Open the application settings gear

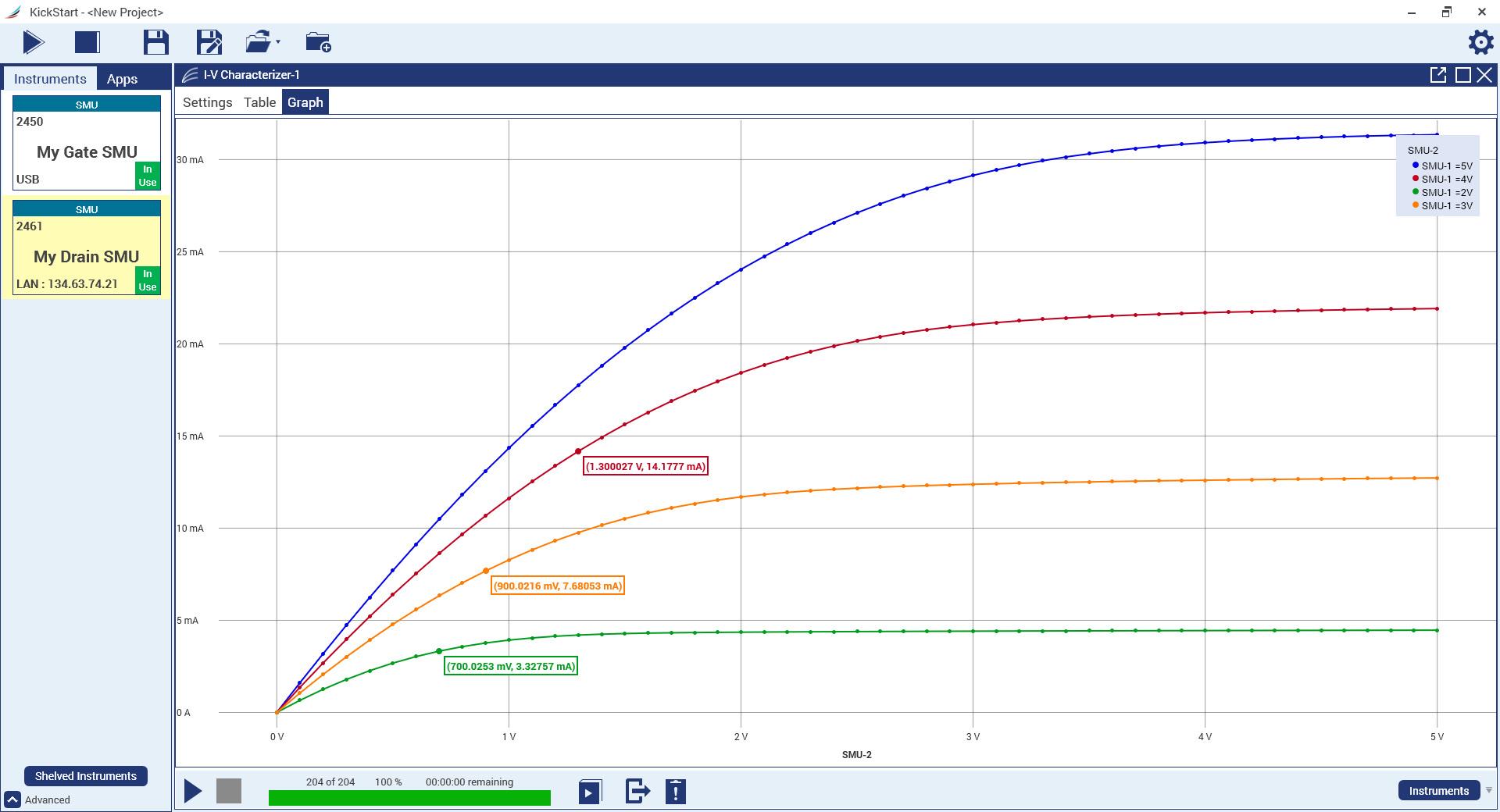pos(1480,43)
